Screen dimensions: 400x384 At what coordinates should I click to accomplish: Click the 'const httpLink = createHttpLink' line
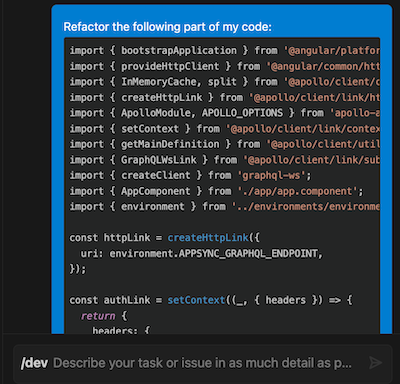pyautogui.click(x=165, y=238)
